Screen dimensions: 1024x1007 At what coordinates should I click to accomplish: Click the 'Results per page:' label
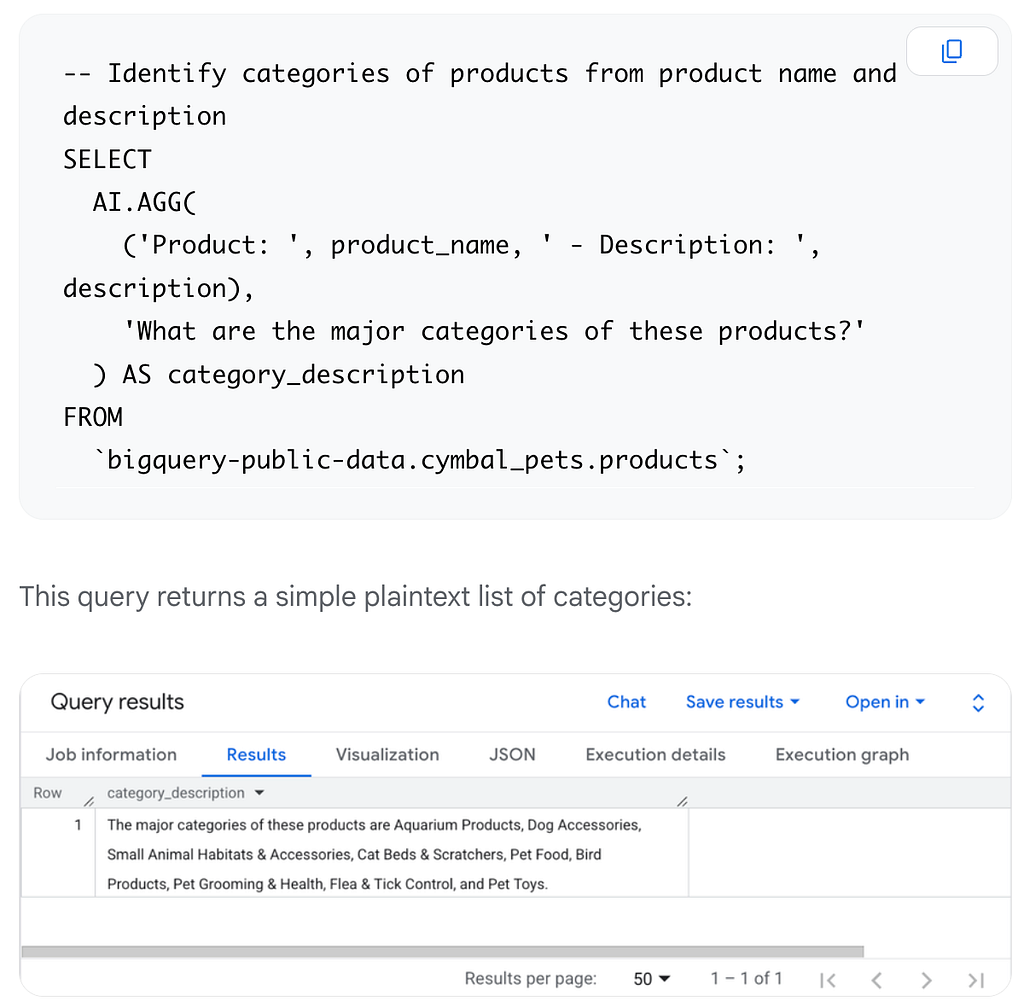[x=530, y=978]
